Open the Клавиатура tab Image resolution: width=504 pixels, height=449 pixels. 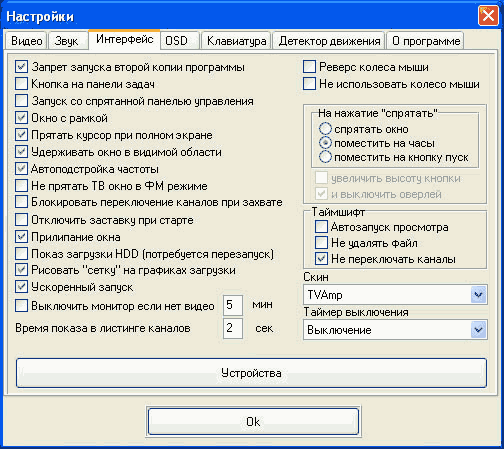pyautogui.click(x=236, y=41)
